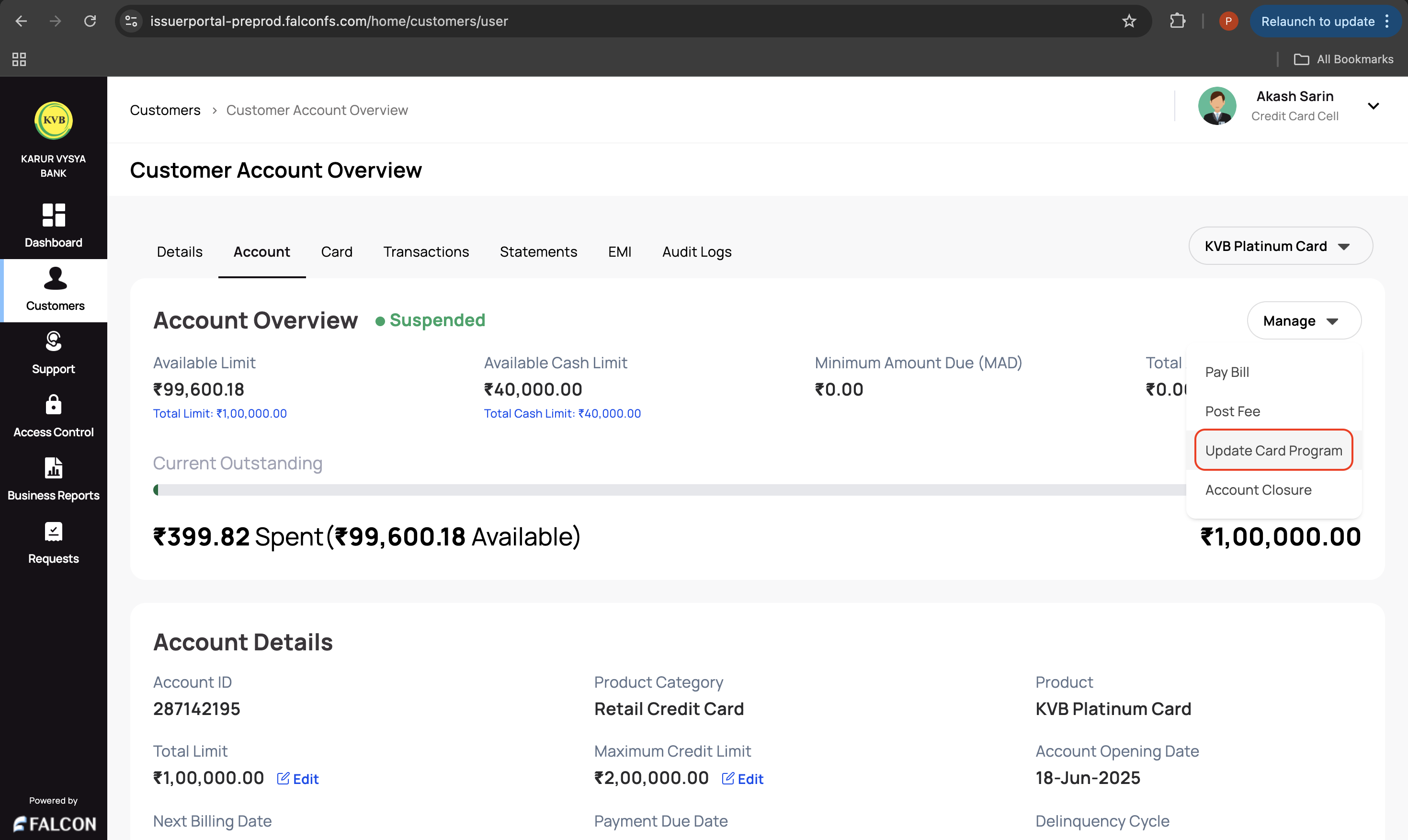The image size is (1408, 840).
Task: Switch to the Transactions tab
Action: 426,252
